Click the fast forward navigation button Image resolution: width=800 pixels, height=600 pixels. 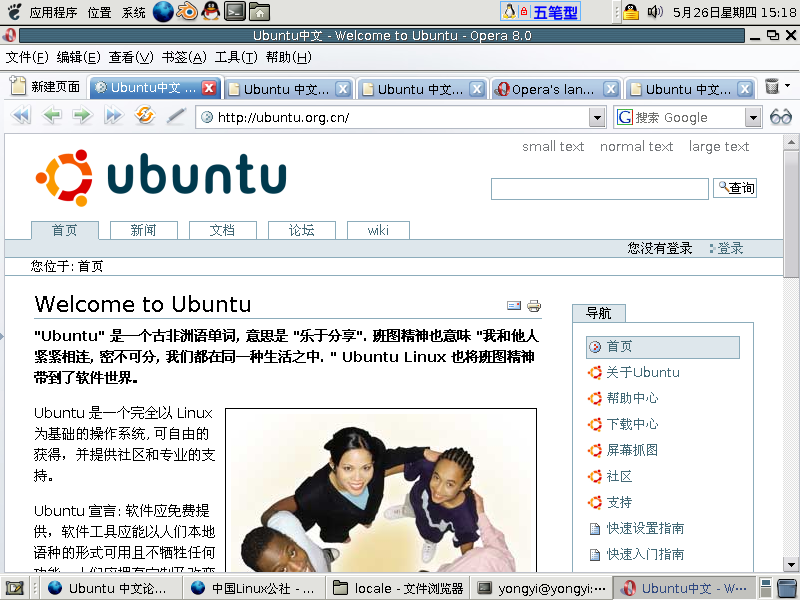113,115
